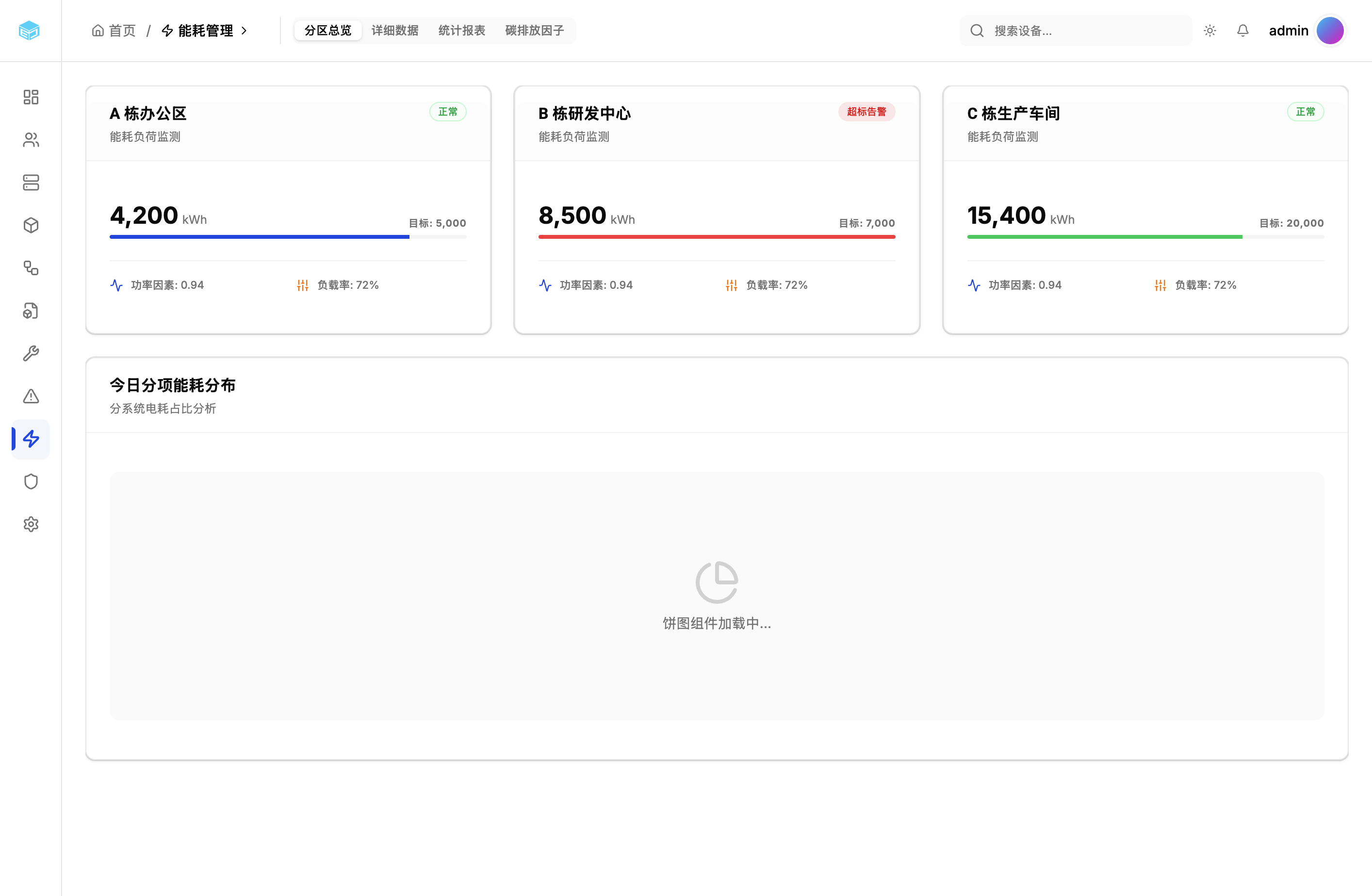Click the 8,500 kWh value

[x=586, y=216]
